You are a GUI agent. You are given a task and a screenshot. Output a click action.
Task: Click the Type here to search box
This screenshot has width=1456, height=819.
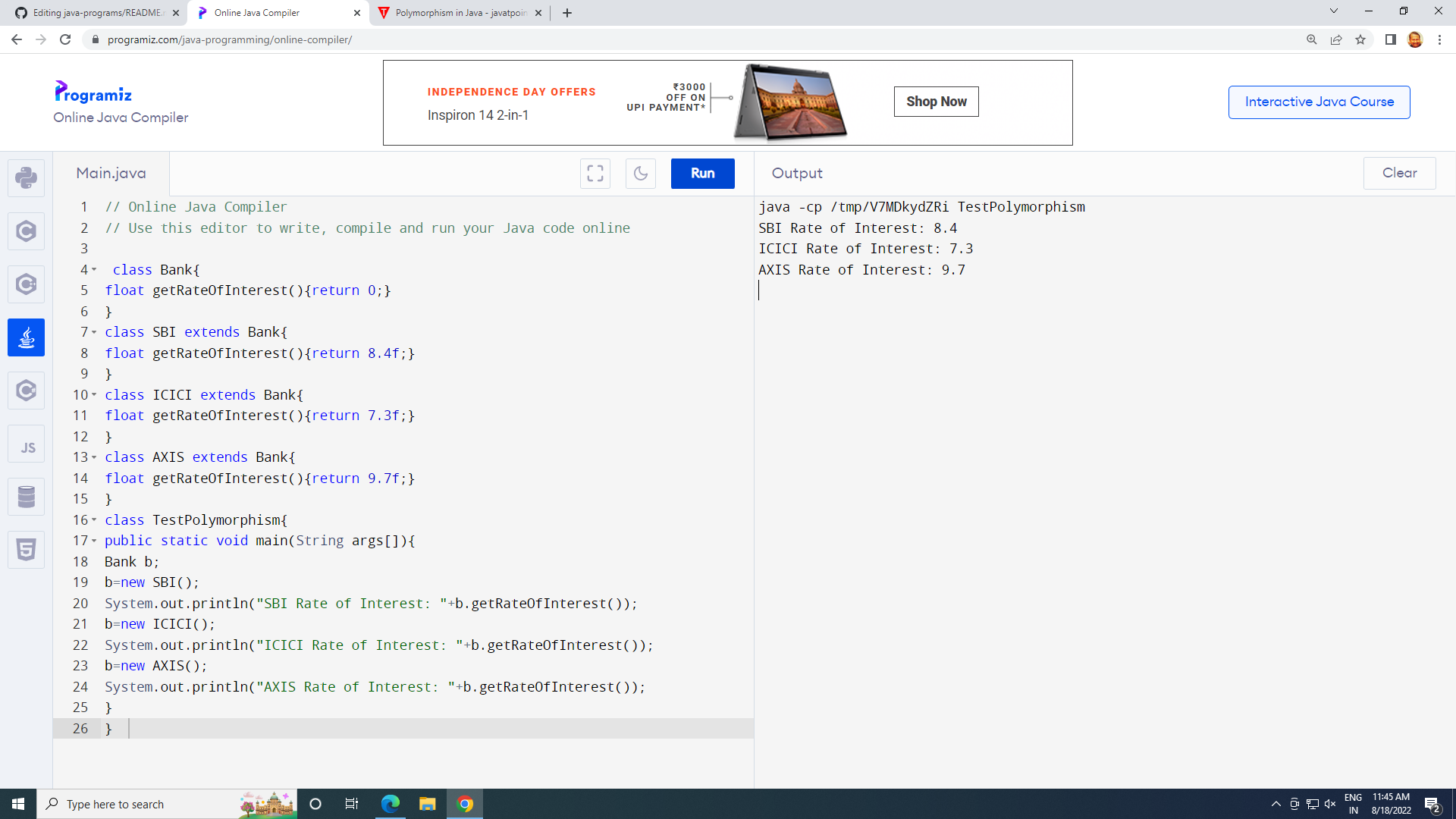point(152,804)
